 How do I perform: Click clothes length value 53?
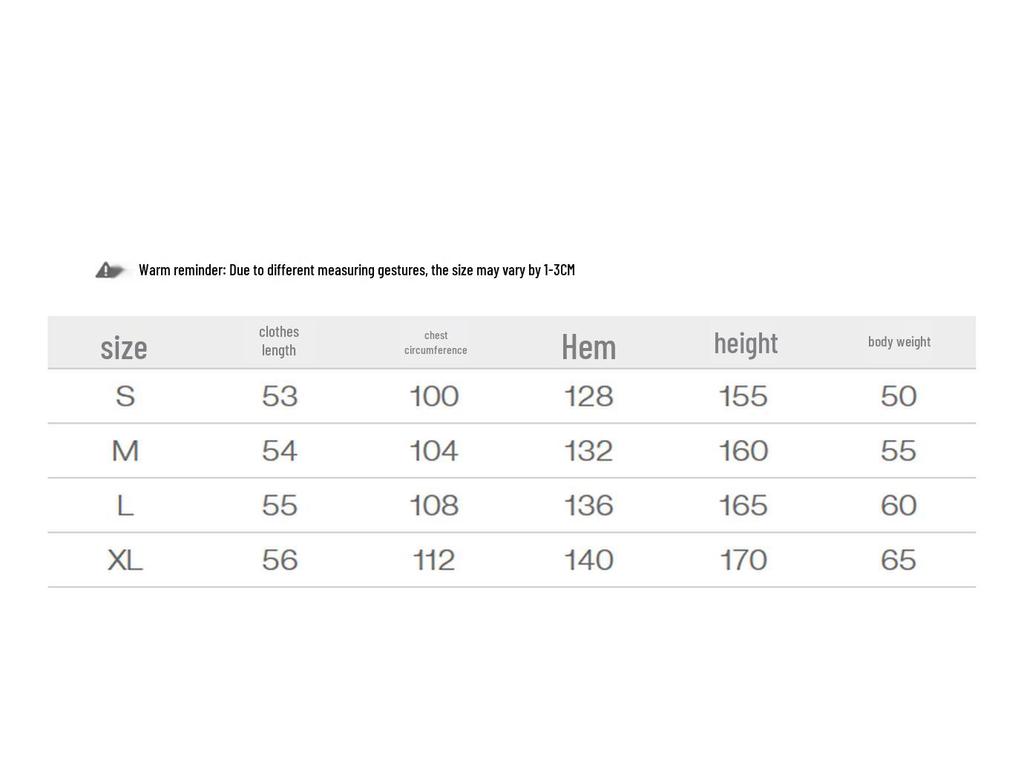tap(280, 397)
